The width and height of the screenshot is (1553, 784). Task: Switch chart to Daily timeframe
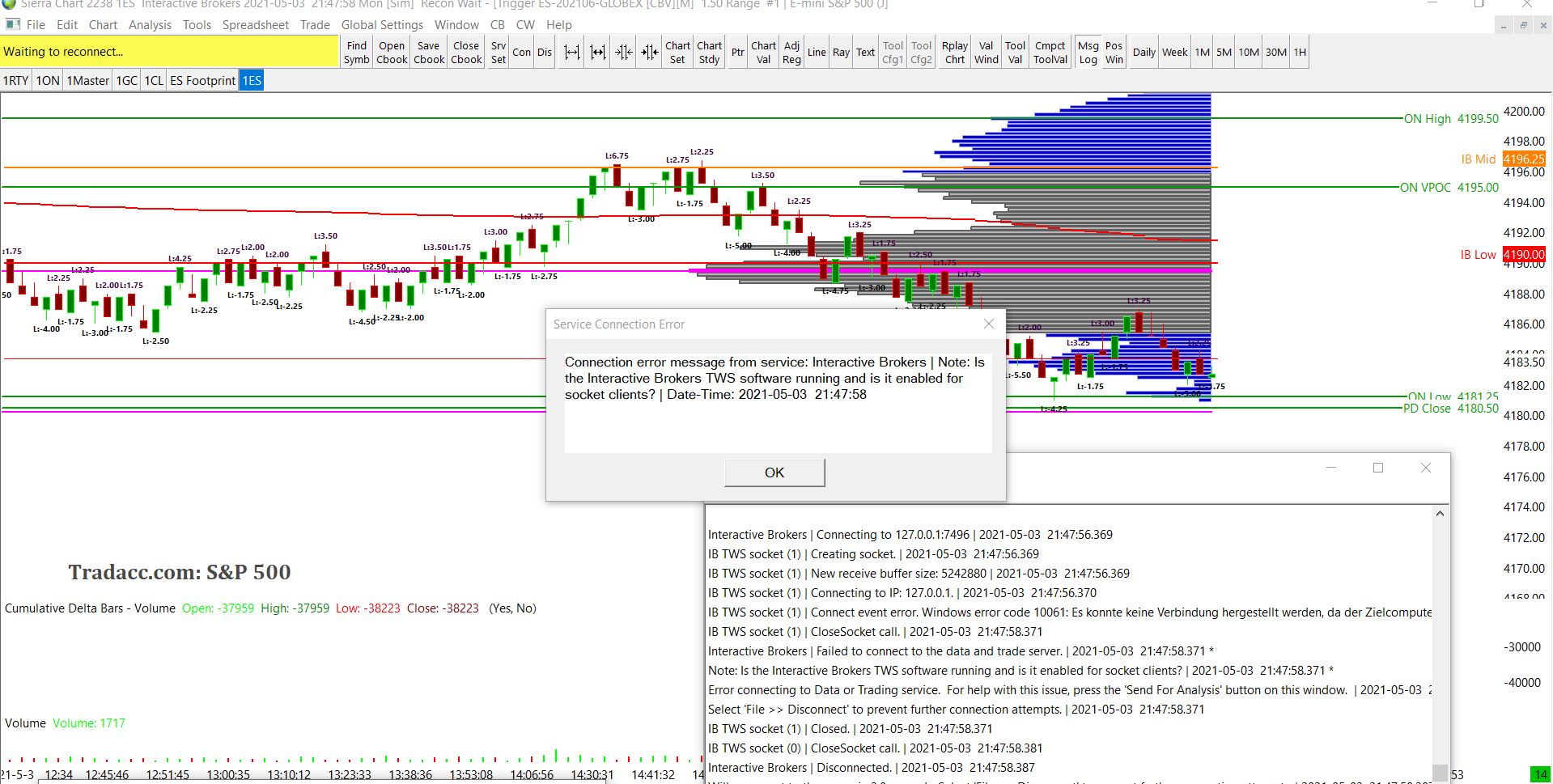click(1144, 53)
